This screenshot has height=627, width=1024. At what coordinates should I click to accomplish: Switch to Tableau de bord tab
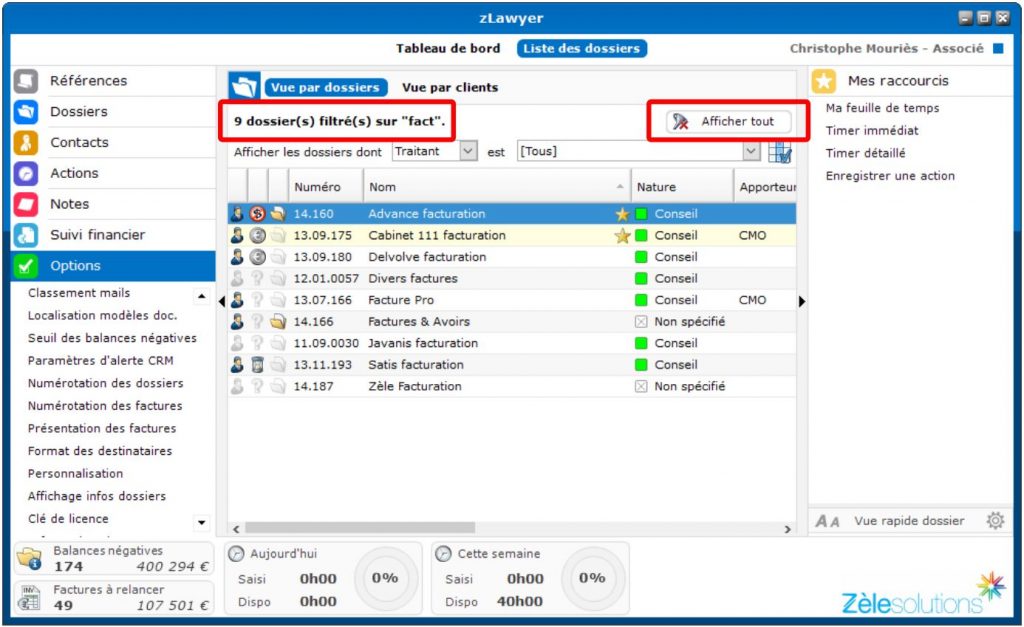(x=448, y=48)
